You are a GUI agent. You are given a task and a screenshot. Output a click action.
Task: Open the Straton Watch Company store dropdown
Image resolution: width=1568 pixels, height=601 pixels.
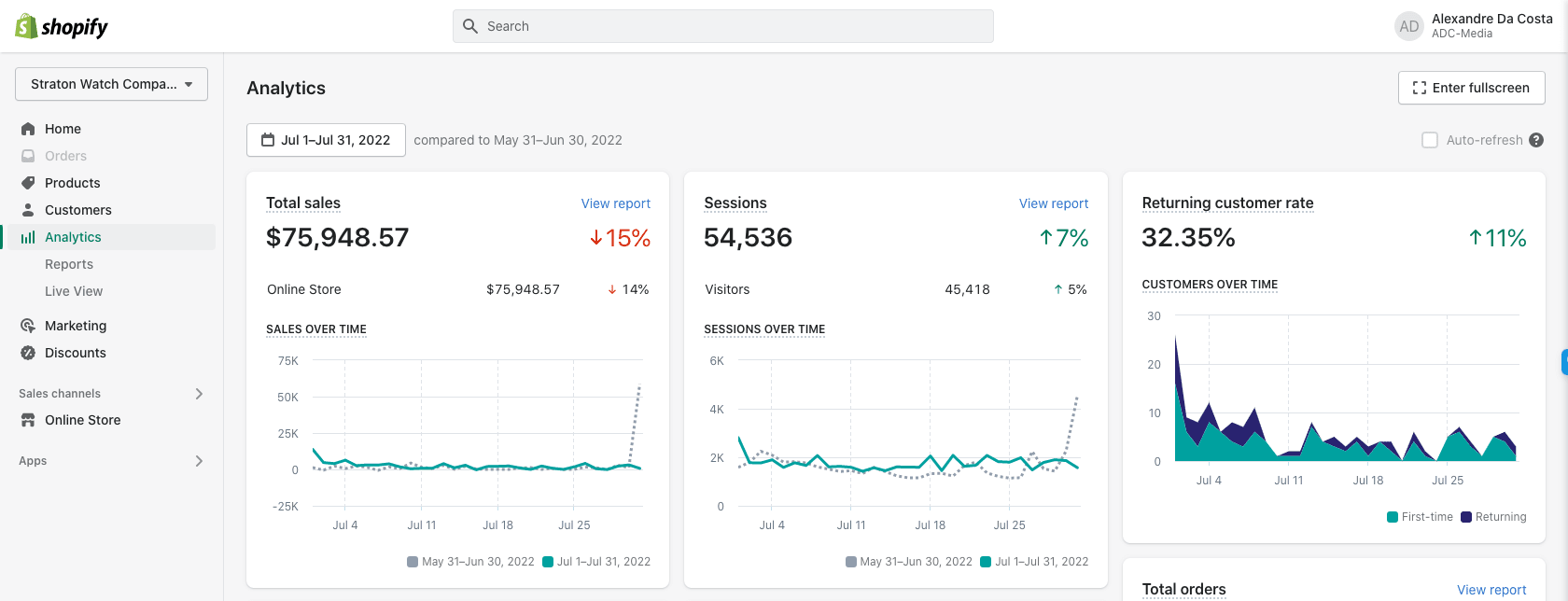pyautogui.click(x=111, y=84)
